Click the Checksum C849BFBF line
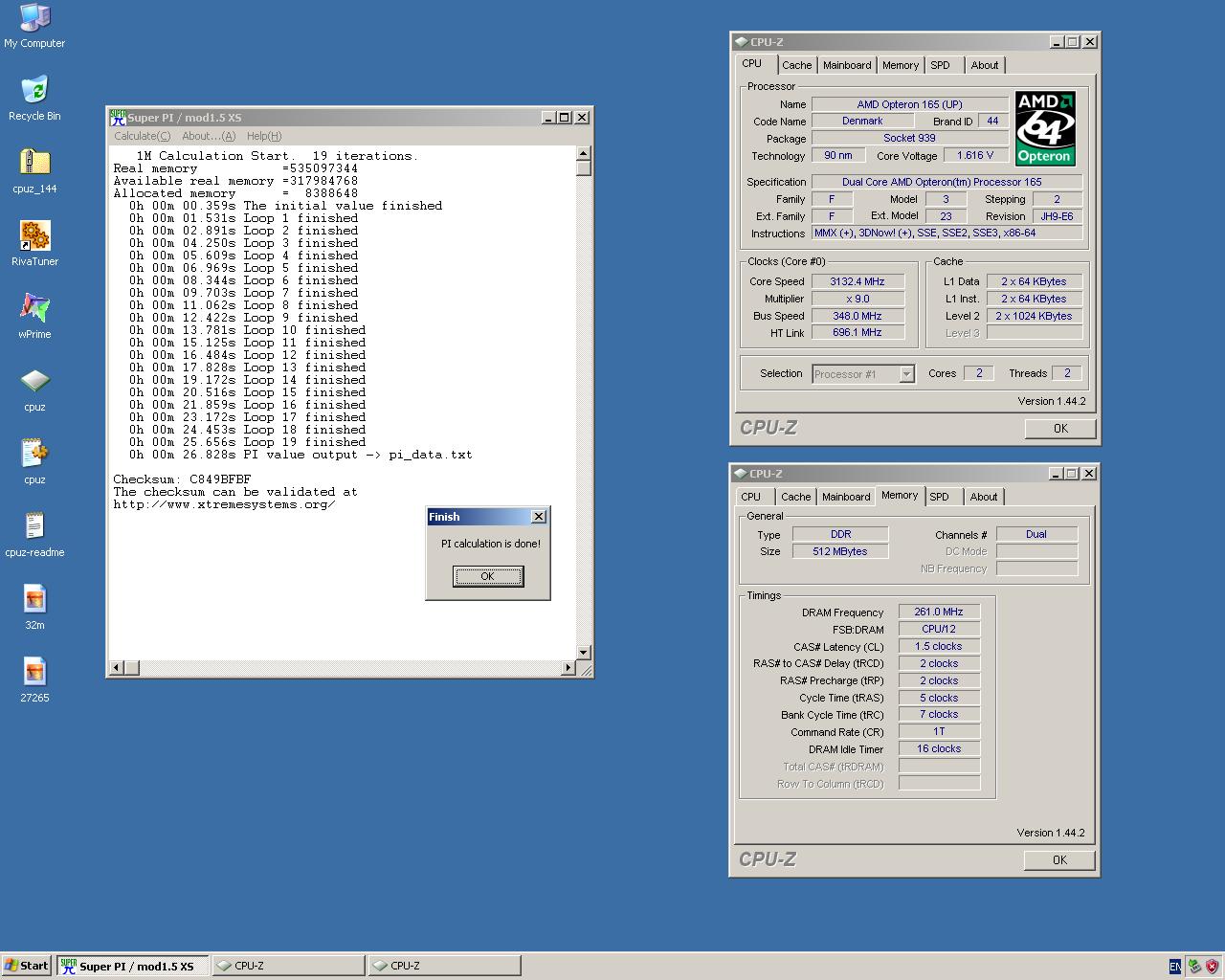Image resolution: width=1225 pixels, height=980 pixels. pyautogui.click(x=182, y=479)
